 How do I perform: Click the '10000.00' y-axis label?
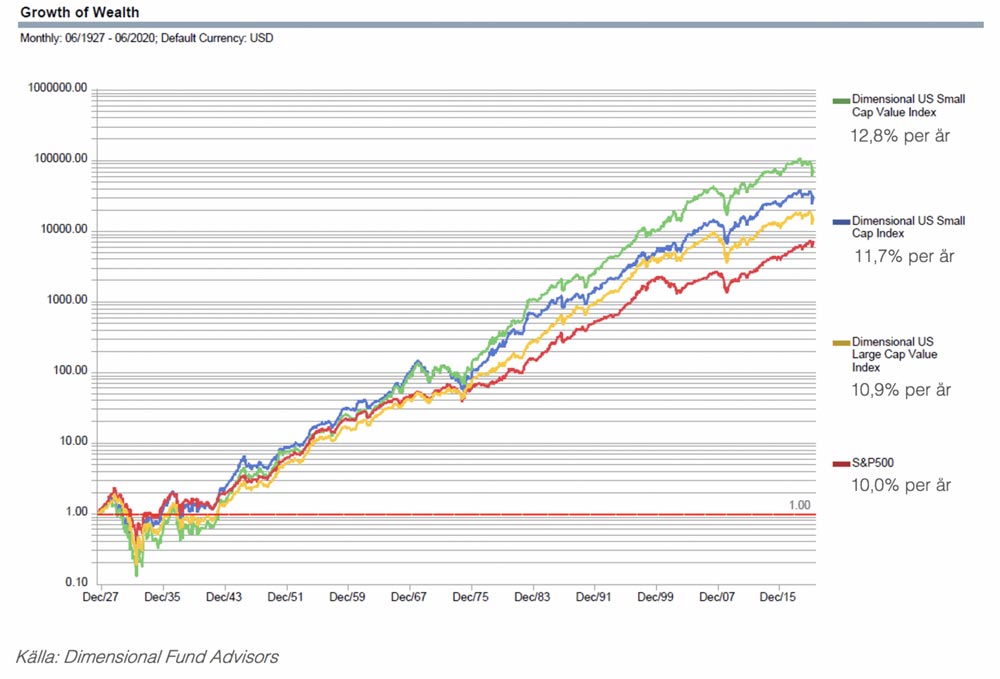click(x=64, y=230)
